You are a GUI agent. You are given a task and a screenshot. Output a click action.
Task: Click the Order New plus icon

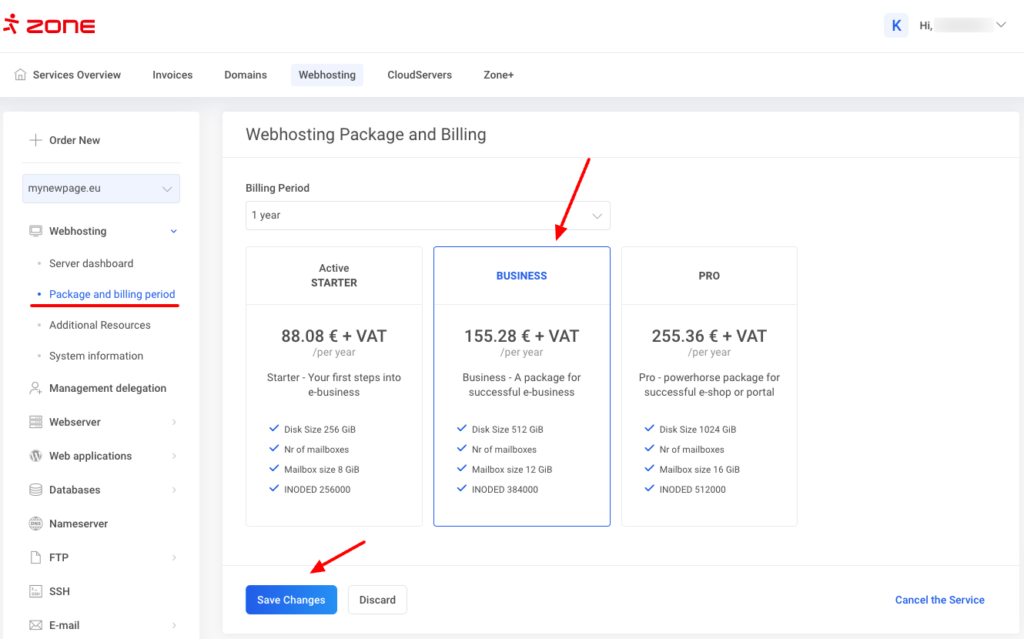coord(36,141)
